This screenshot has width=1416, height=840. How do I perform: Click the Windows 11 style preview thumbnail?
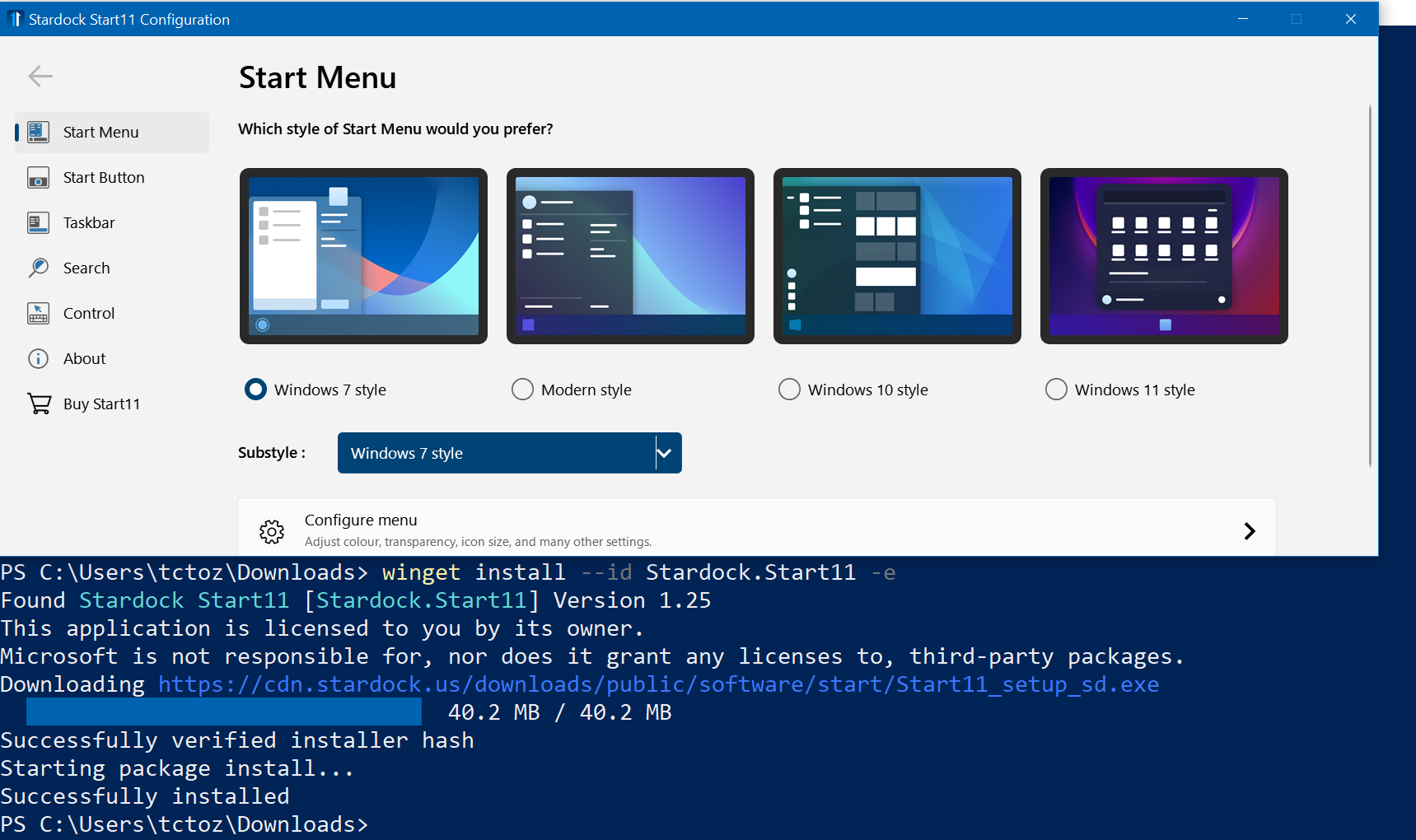(x=1164, y=256)
